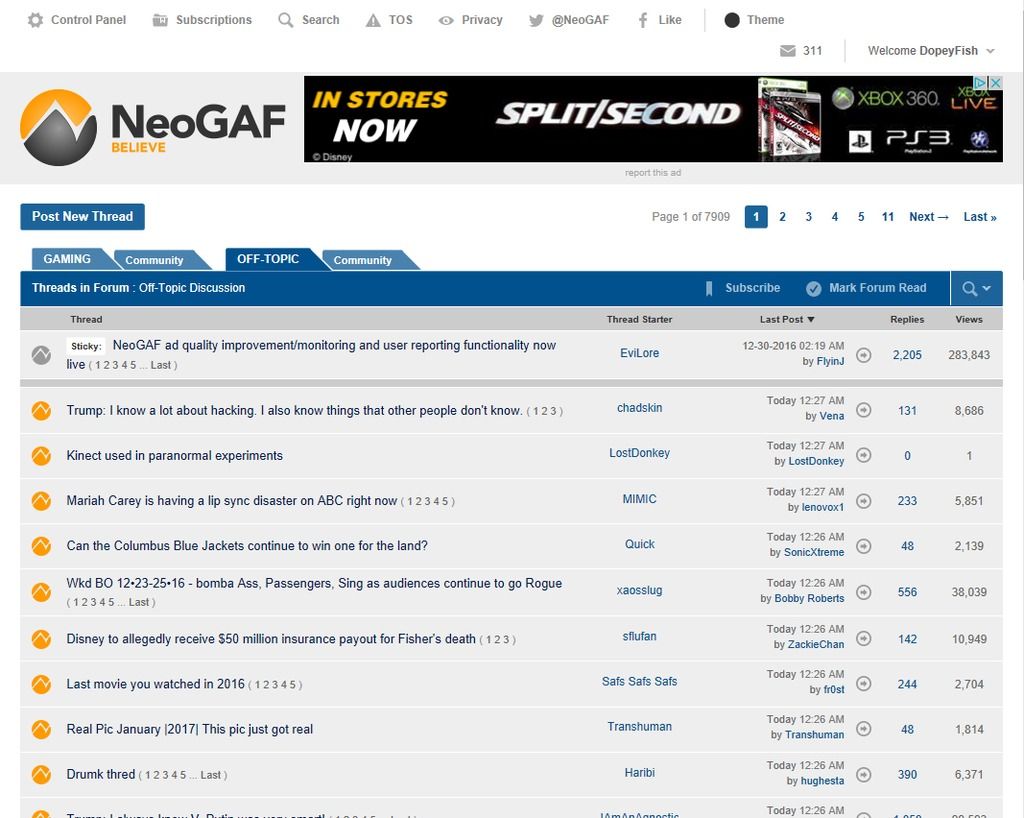Click the Subscribe bookmark icon
Image resolution: width=1024 pixels, height=818 pixels.
point(709,289)
